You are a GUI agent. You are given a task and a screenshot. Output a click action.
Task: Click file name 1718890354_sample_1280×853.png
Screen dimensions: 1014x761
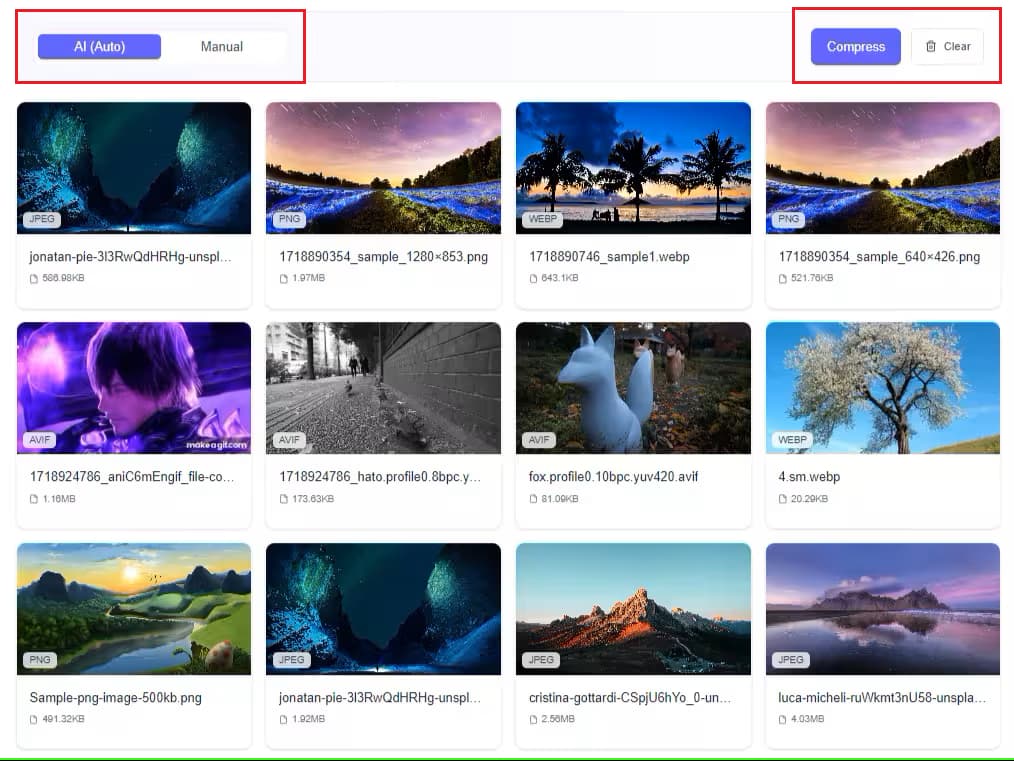[x=383, y=257]
